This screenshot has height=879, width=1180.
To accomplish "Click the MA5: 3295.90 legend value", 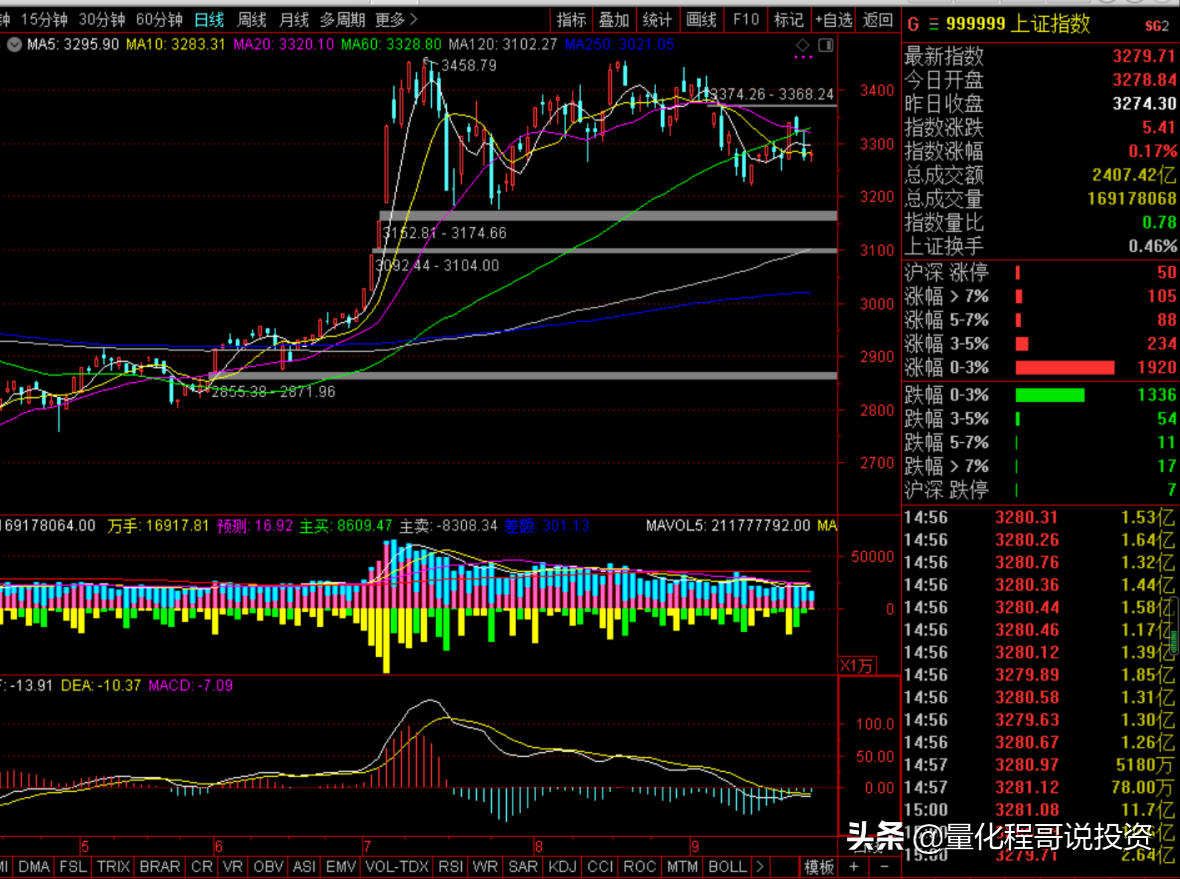I will point(73,44).
